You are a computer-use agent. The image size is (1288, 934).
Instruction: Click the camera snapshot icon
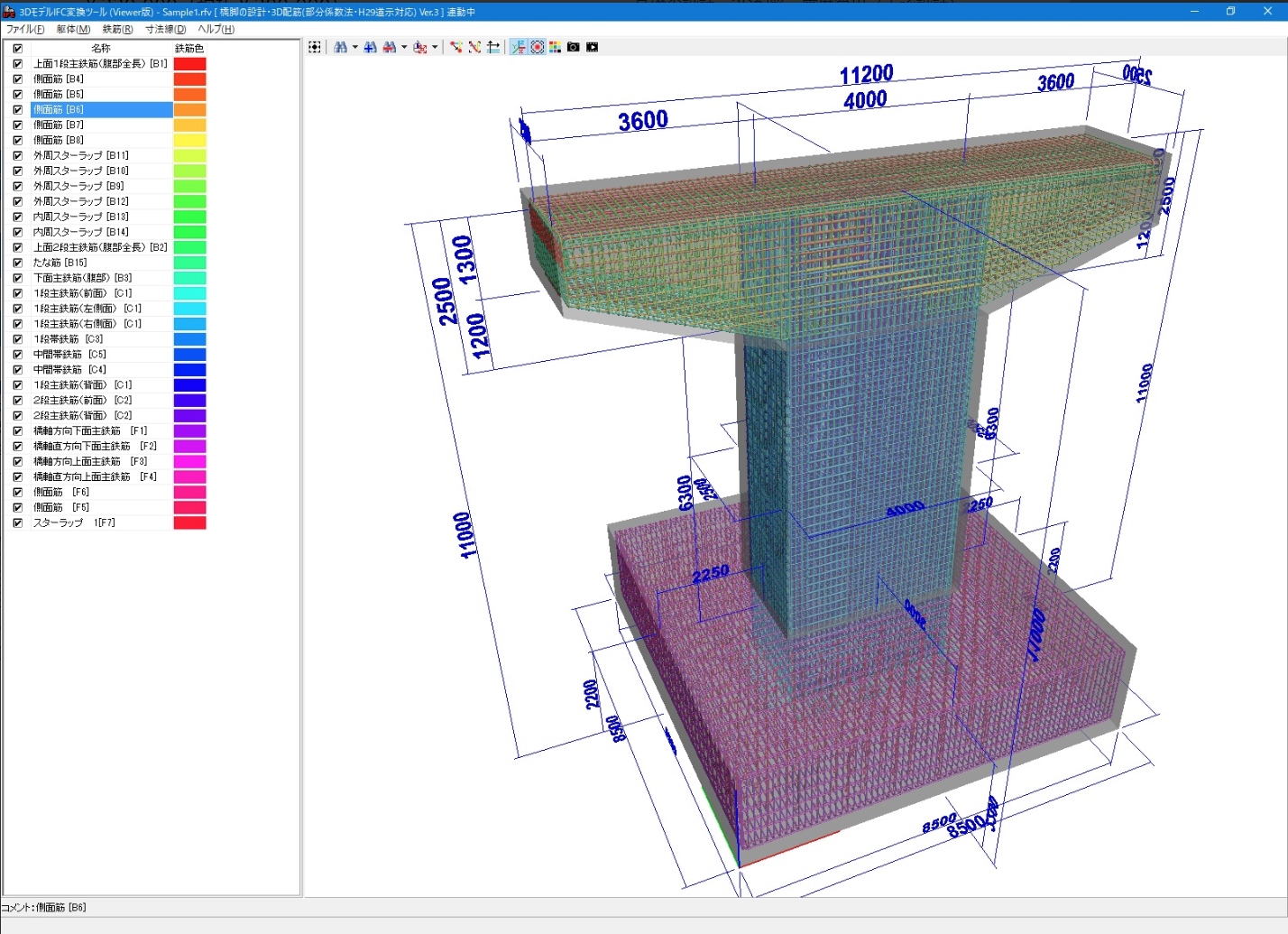[x=573, y=47]
